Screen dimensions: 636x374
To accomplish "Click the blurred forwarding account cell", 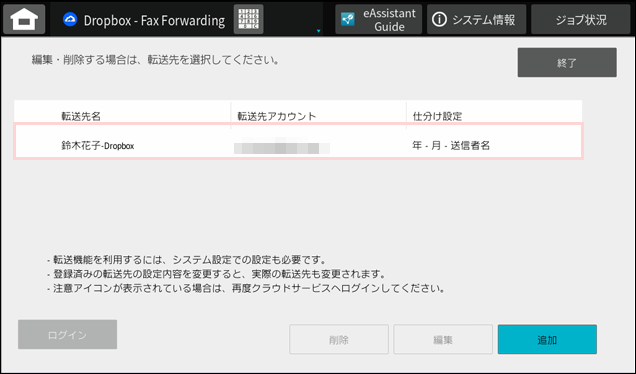I will pyautogui.click(x=281, y=145).
